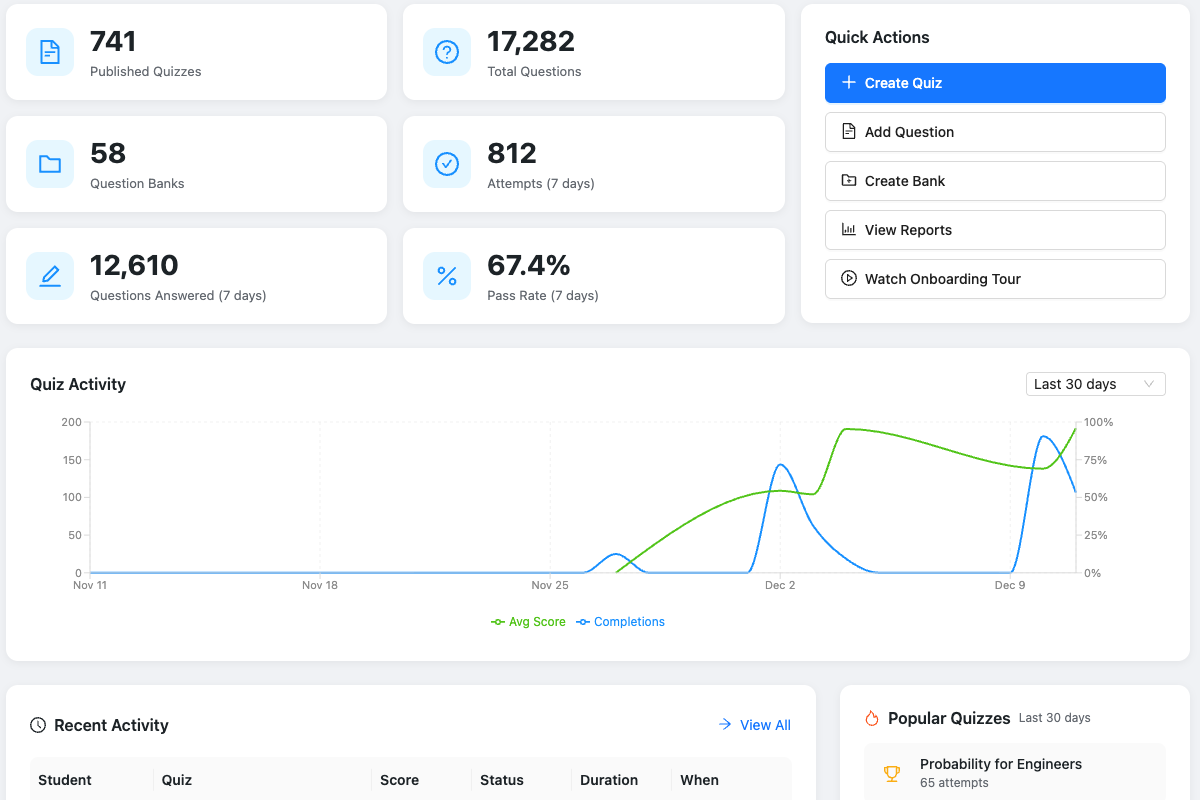Click the Question Banks folder icon
The height and width of the screenshot is (800, 1200).
pyautogui.click(x=50, y=164)
